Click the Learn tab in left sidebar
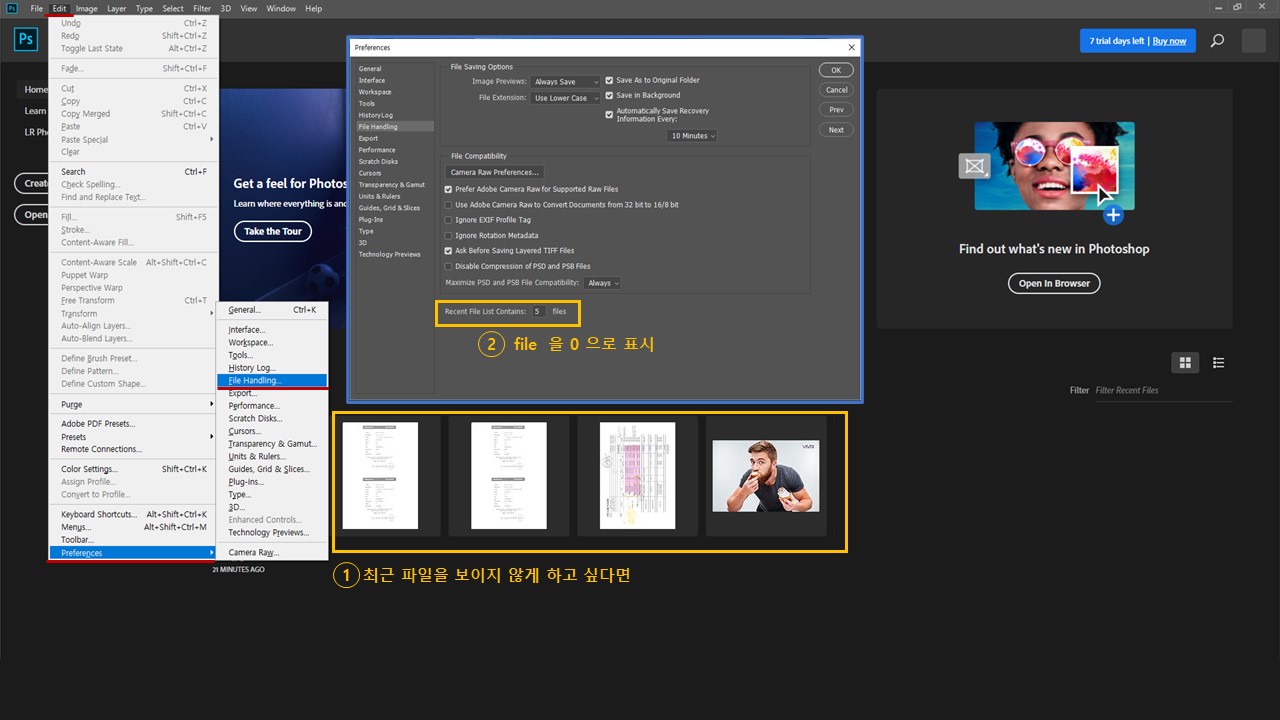Image resolution: width=1280 pixels, height=720 pixels. 36,111
